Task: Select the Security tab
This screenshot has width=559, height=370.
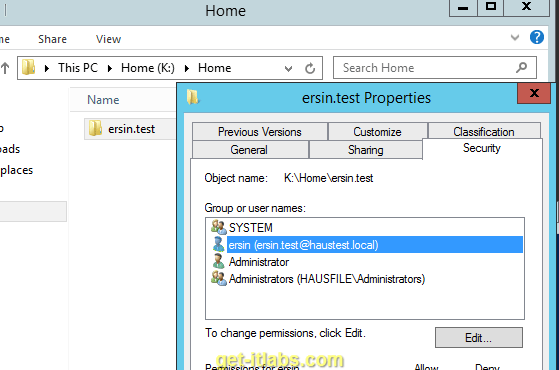Action: pos(482,148)
